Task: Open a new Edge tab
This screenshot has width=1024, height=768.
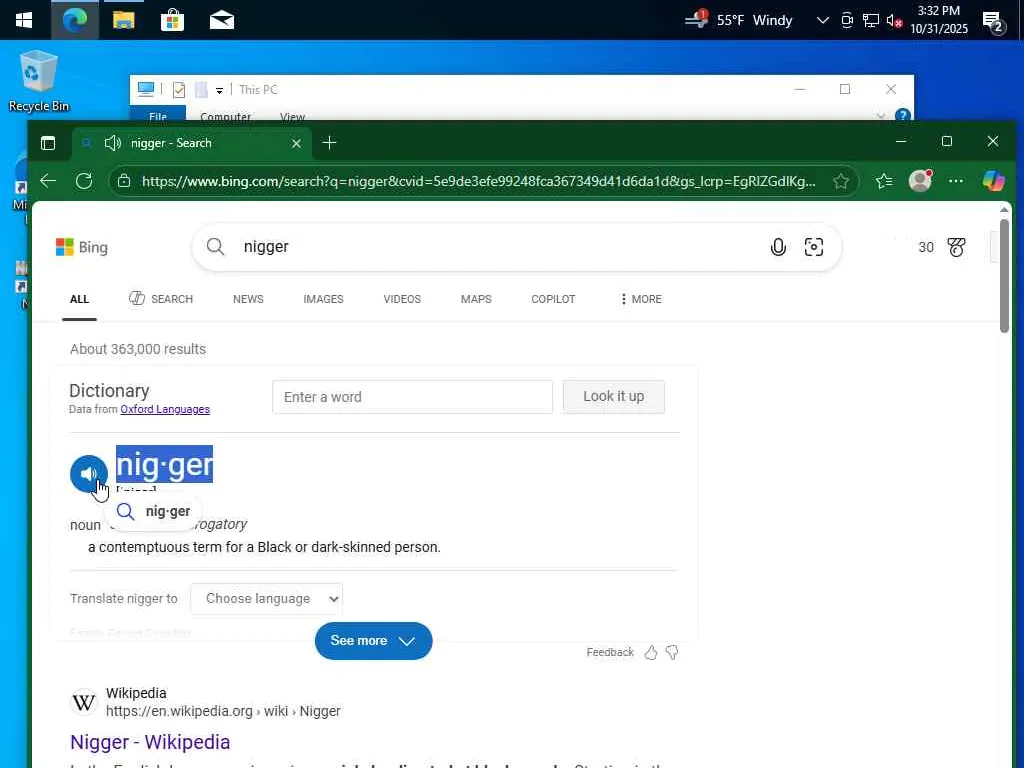Action: (329, 142)
